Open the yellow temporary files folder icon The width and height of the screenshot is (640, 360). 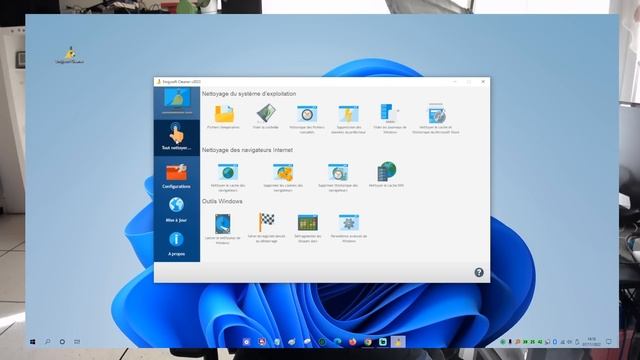tap(224, 114)
